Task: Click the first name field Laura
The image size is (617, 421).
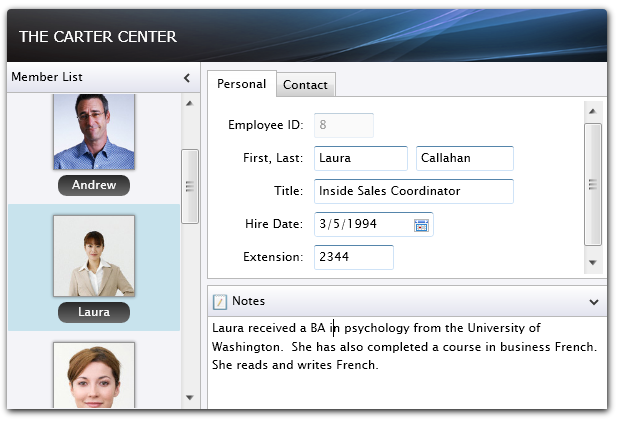Action: (x=360, y=158)
